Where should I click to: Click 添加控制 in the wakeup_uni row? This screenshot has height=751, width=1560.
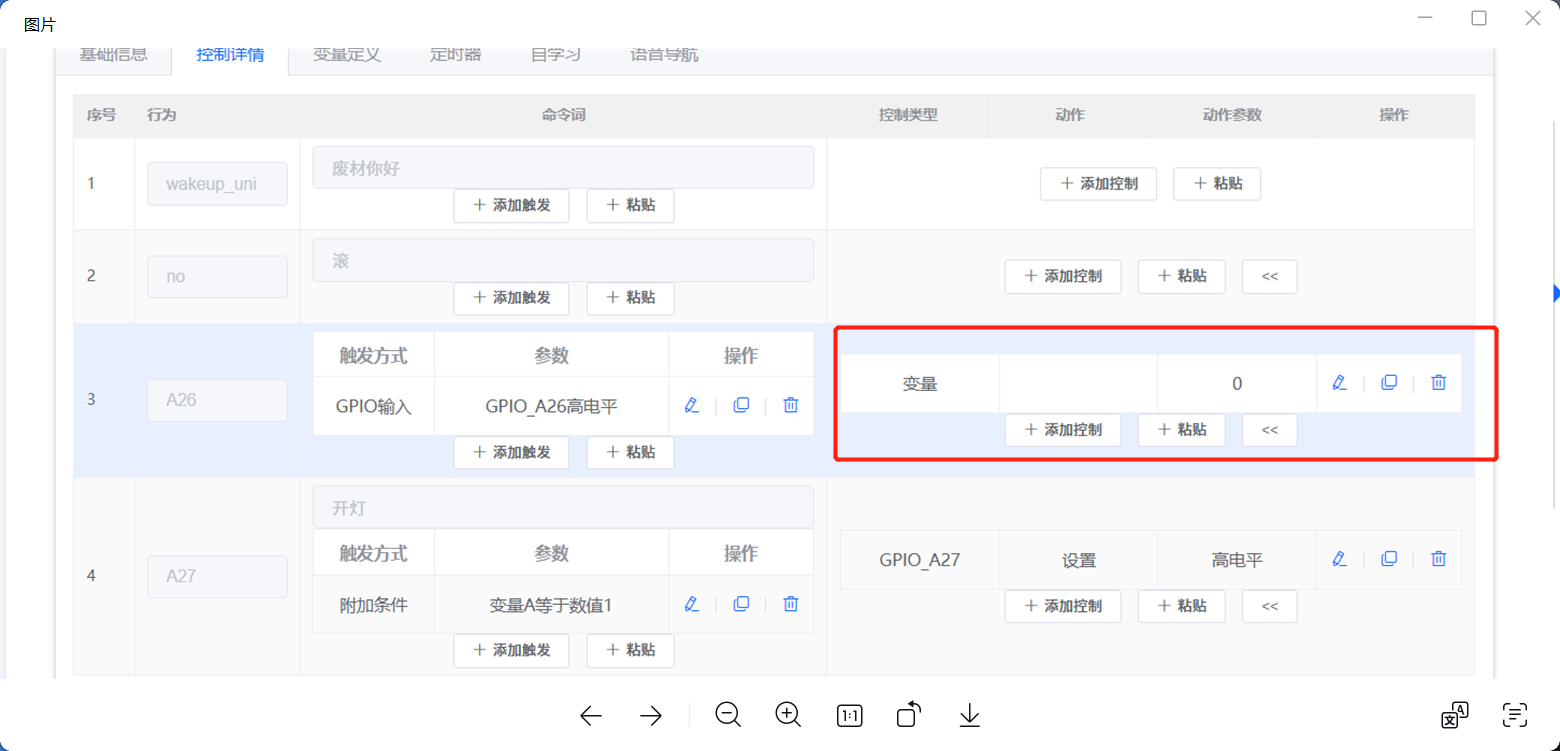pos(1098,184)
